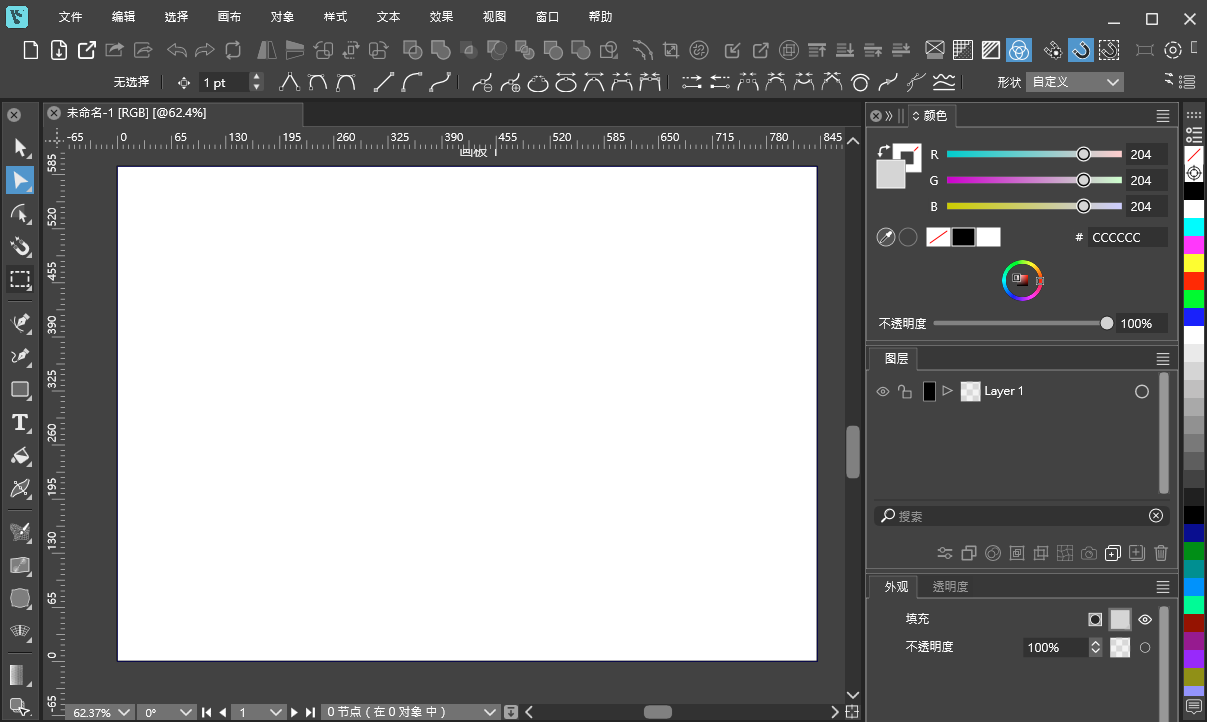
Task: Select the Node tool
Action: pos(20,180)
